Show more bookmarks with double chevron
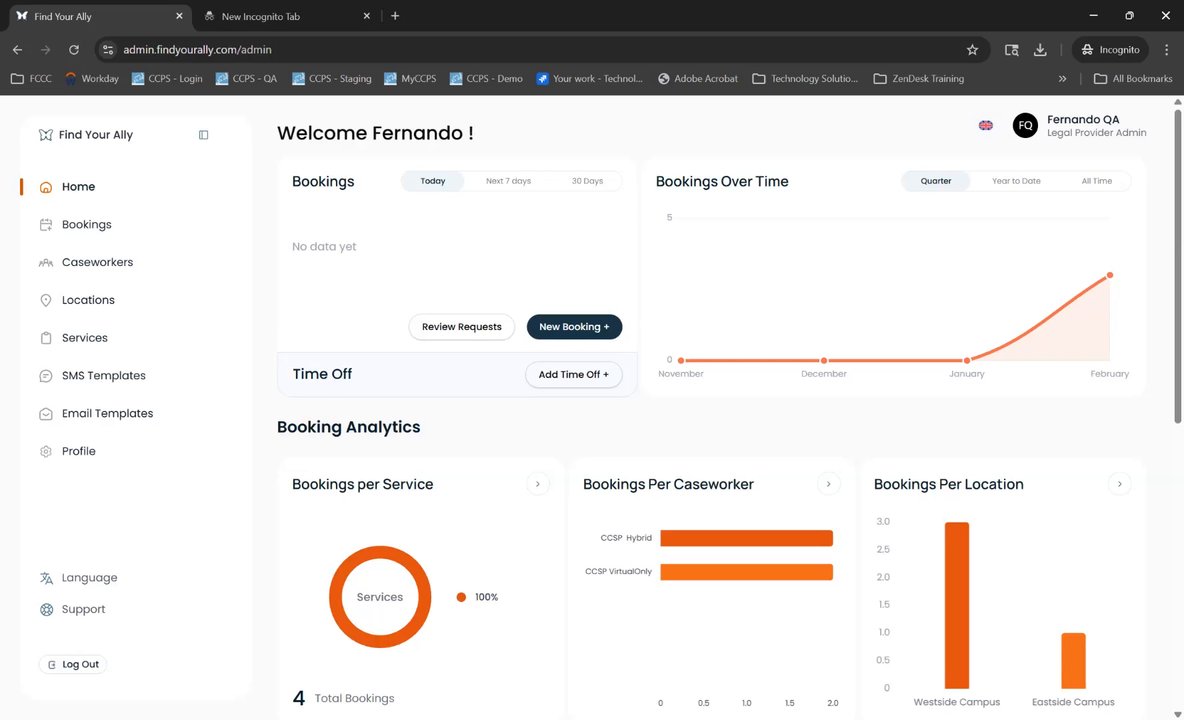Screen dimensions: 1184x720 1062,78
